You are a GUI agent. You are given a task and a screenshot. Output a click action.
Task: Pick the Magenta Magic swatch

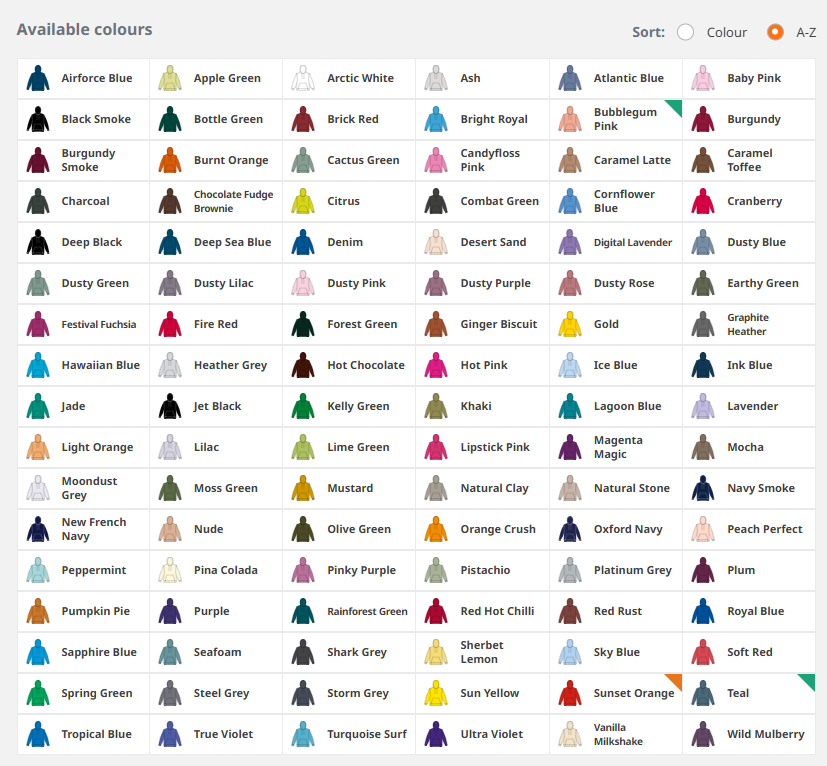pos(616,447)
